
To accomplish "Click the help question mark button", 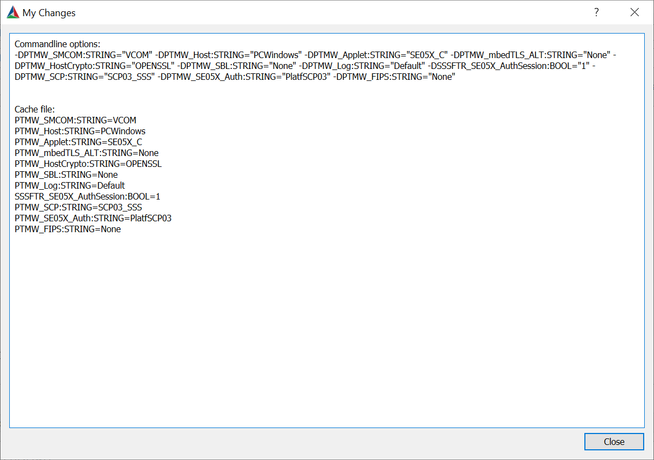I will click(x=596, y=13).
